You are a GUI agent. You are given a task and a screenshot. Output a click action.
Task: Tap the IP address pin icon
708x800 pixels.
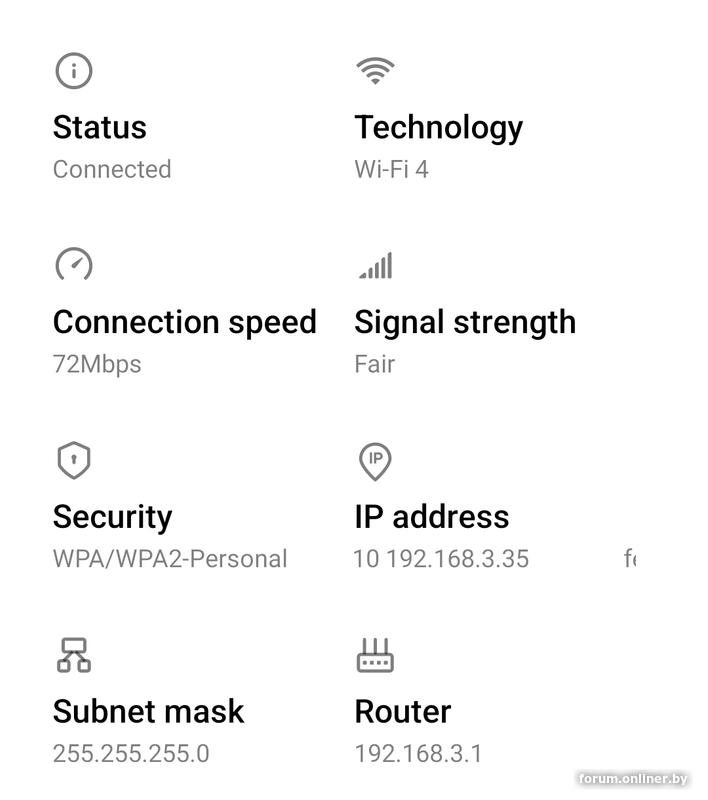coord(375,461)
